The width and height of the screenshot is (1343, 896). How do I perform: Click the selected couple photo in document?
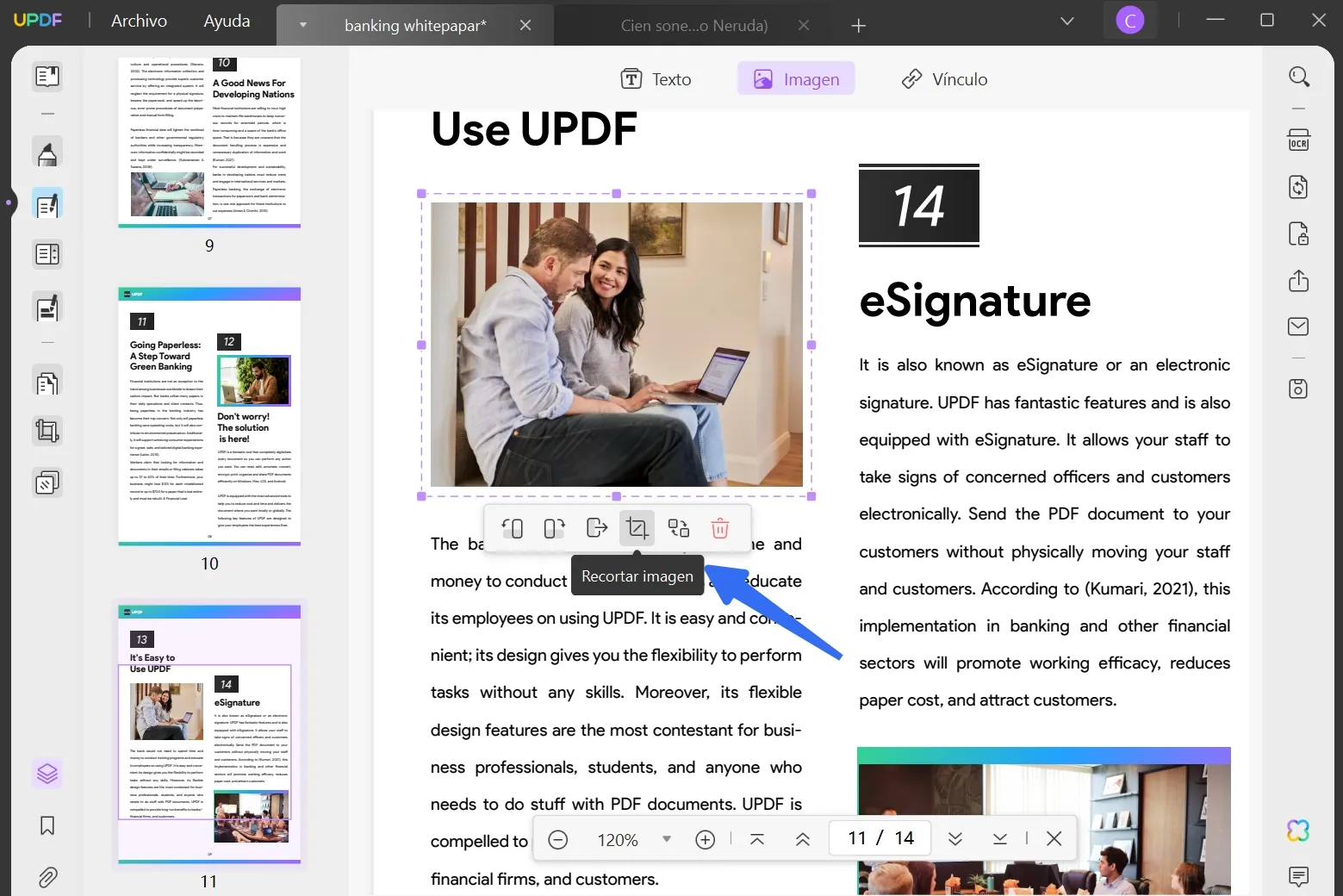pyautogui.click(x=617, y=345)
